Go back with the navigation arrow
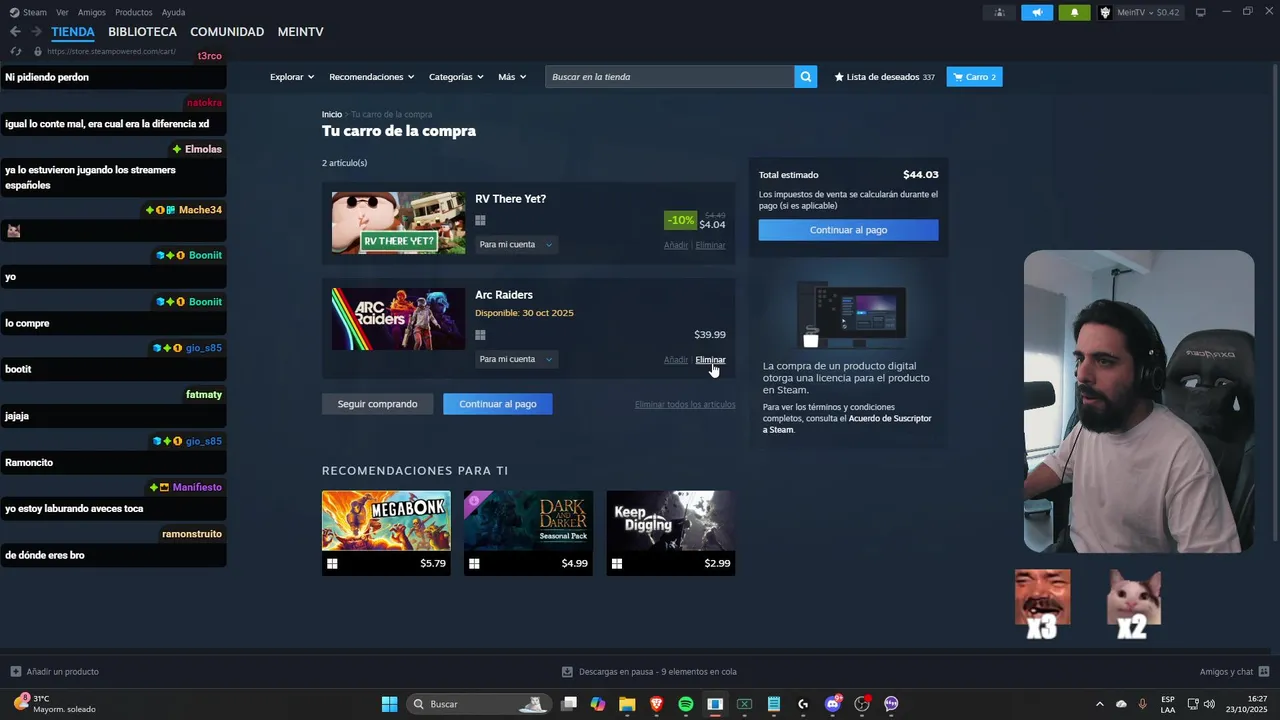 (15, 32)
